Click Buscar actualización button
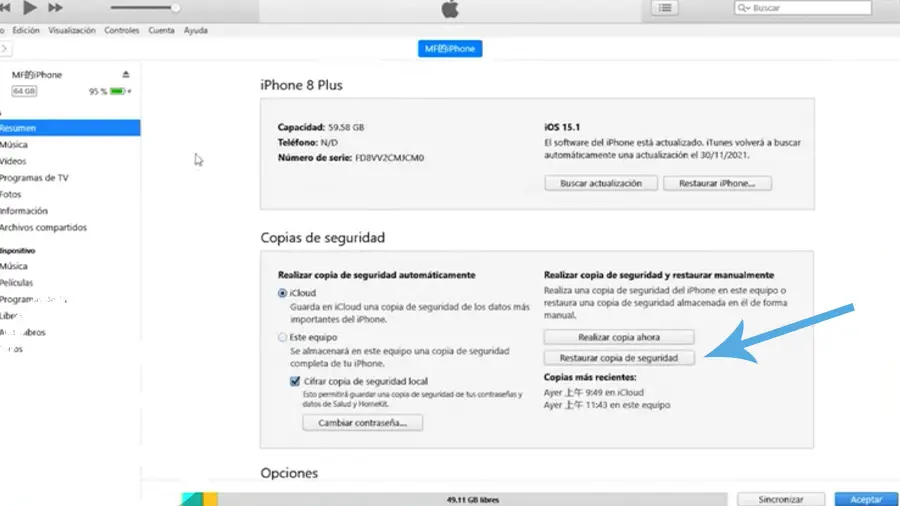900x506 pixels. coord(601,184)
